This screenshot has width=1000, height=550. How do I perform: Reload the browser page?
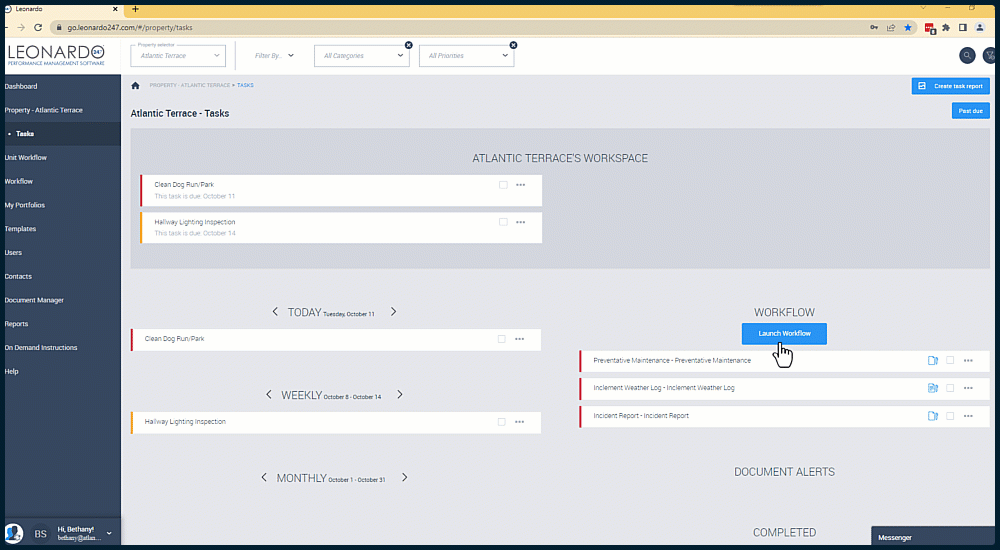click(38, 27)
